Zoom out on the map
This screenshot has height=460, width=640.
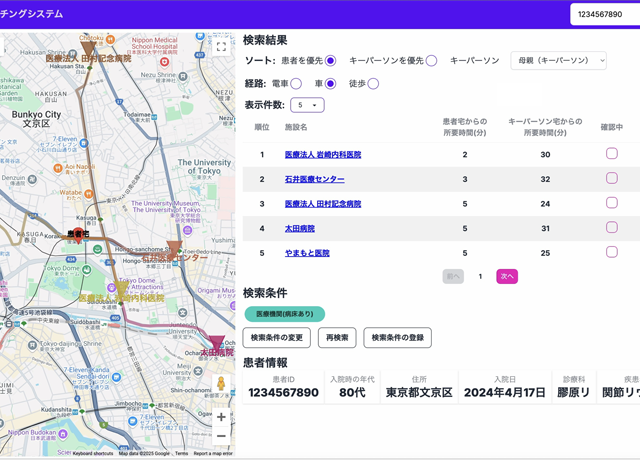click(x=221, y=437)
